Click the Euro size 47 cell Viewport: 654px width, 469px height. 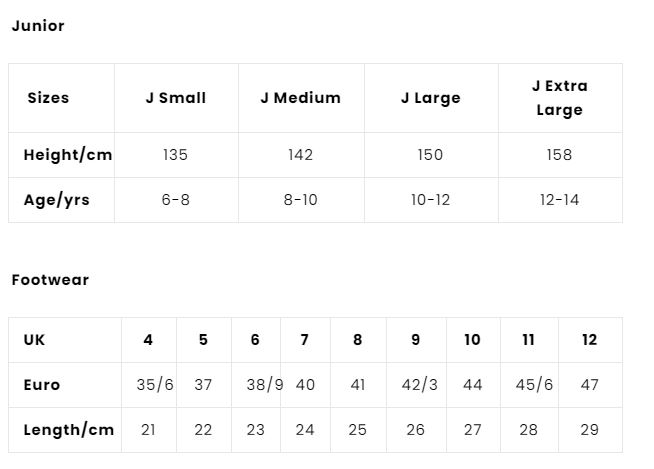[589, 385]
